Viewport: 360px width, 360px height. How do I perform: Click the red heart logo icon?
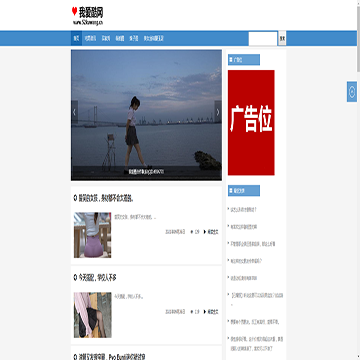tap(74, 12)
